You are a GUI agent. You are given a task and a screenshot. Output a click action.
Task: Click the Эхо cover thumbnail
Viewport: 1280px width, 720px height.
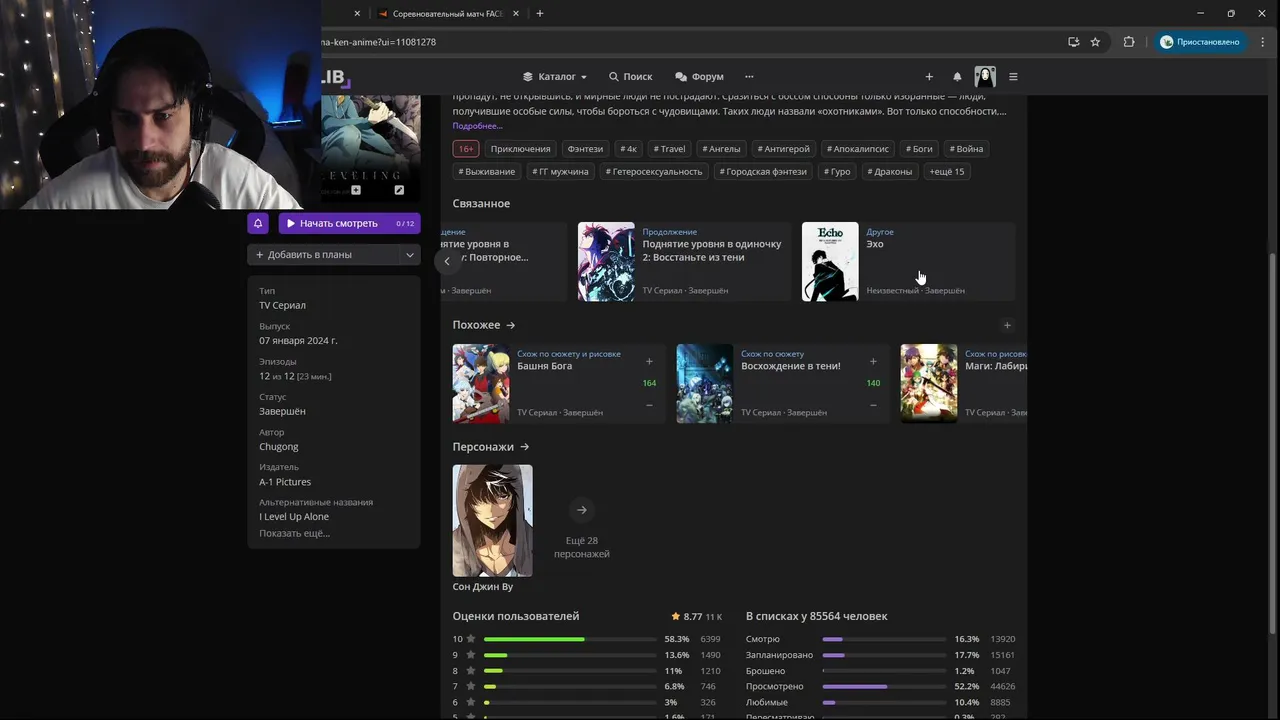(x=830, y=261)
